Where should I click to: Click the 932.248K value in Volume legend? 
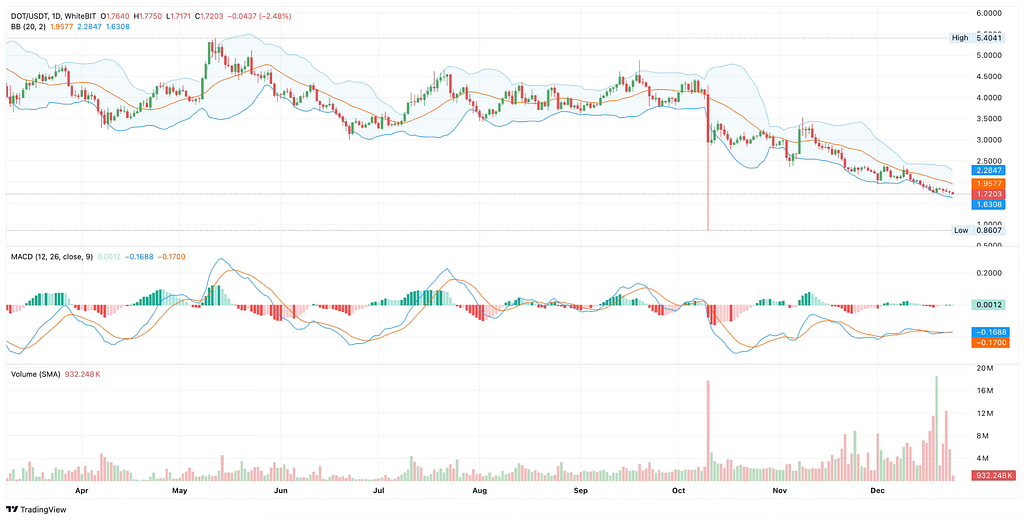pos(82,374)
